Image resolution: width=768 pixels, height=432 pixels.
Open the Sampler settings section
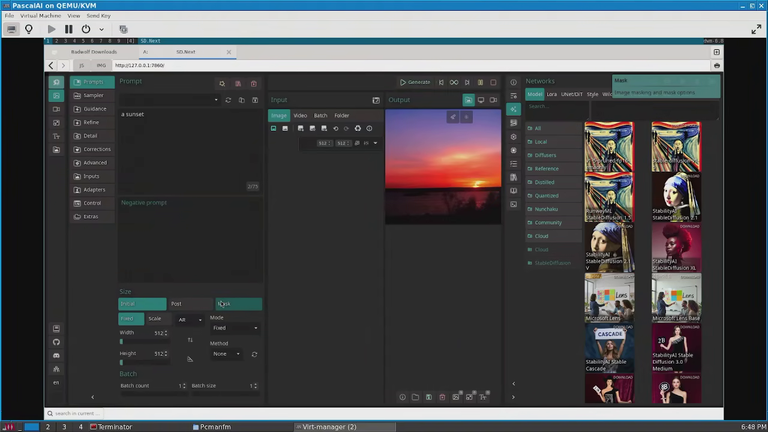click(x=92, y=96)
